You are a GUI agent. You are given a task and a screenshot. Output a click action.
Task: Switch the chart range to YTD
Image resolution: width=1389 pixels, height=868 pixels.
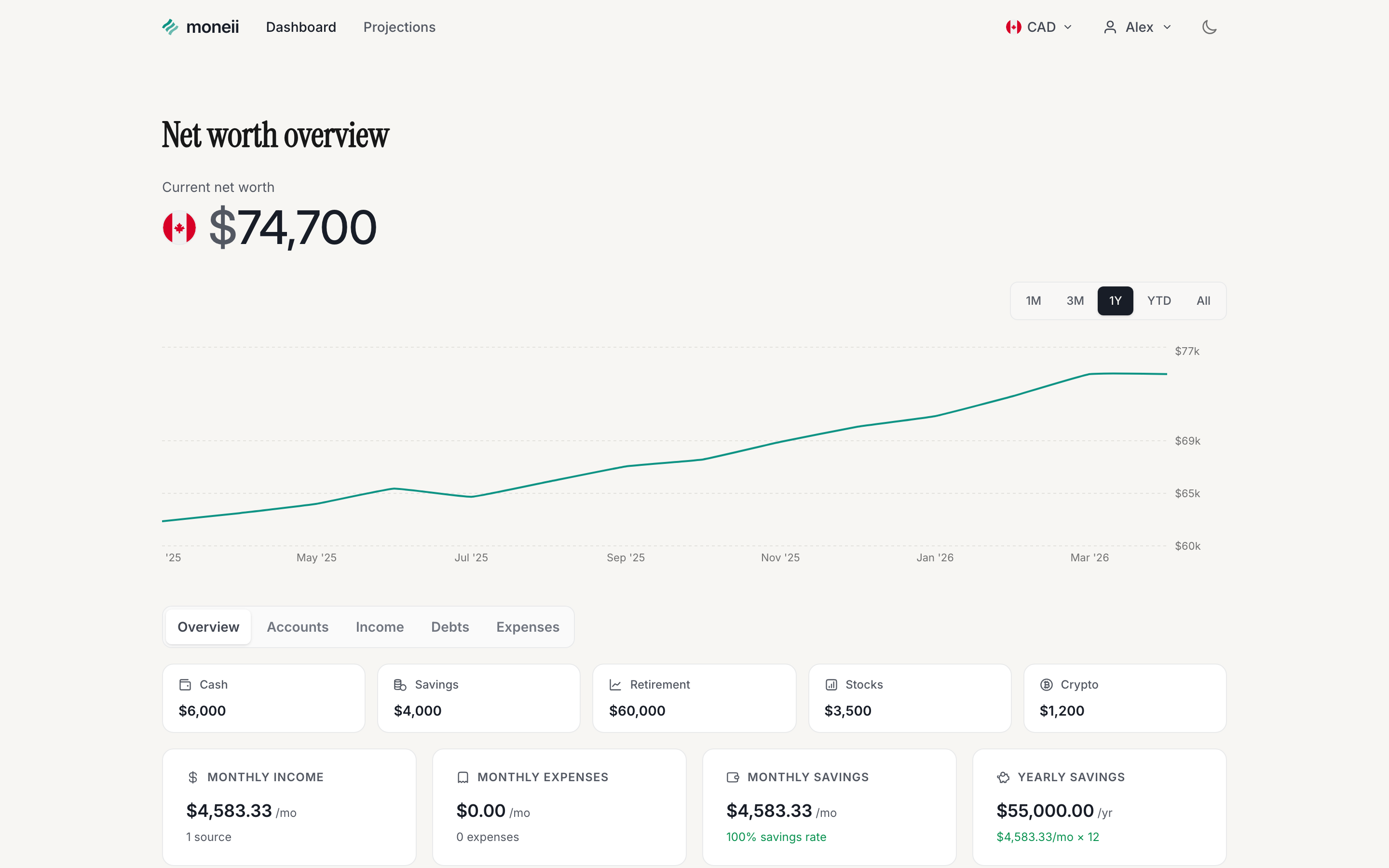1159,300
